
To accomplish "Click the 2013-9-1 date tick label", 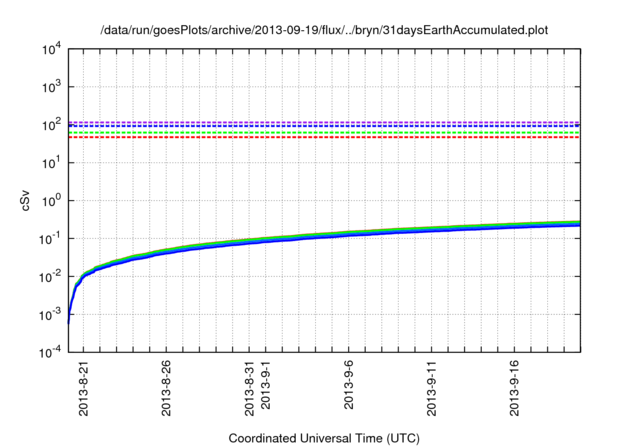I will pos(265,384).
